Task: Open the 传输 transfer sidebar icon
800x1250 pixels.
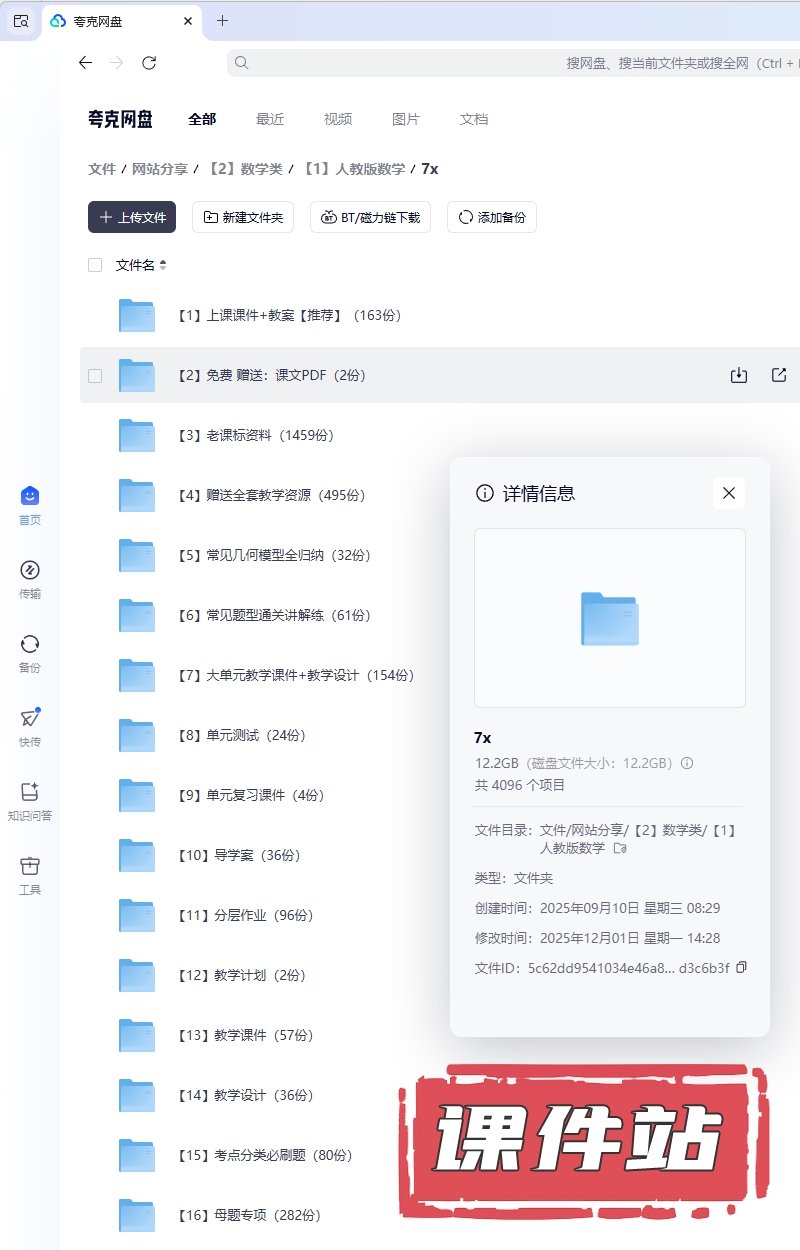Action: point(30,571)
